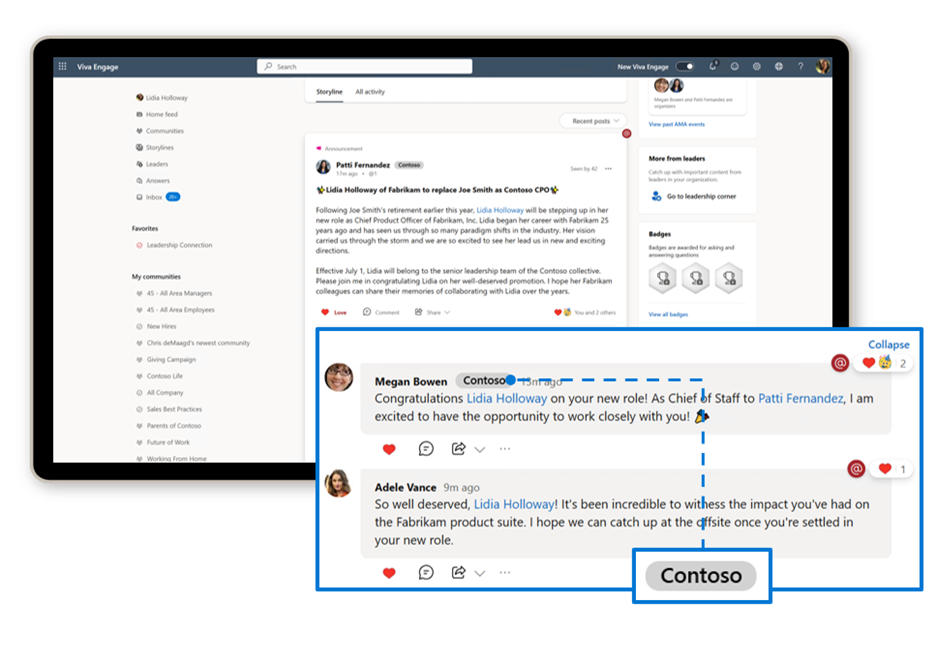
Task: Click the Patti Fernandez author name
Action: click(x=363, y=165)
